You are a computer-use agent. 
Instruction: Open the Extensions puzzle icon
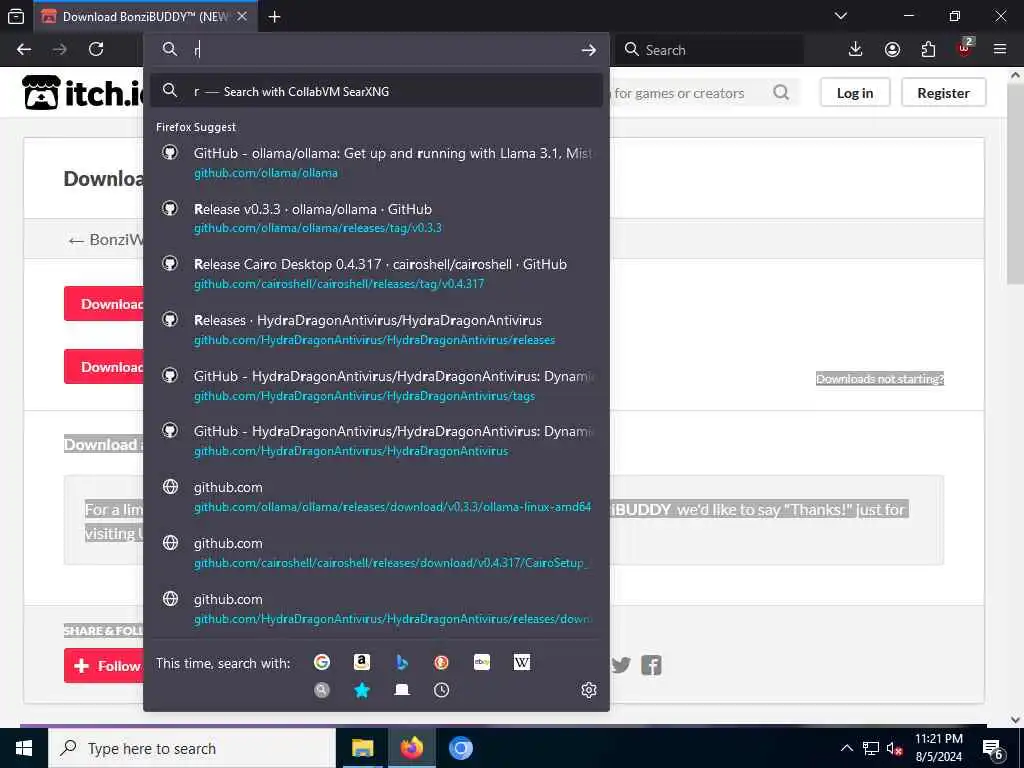(928, 50)
